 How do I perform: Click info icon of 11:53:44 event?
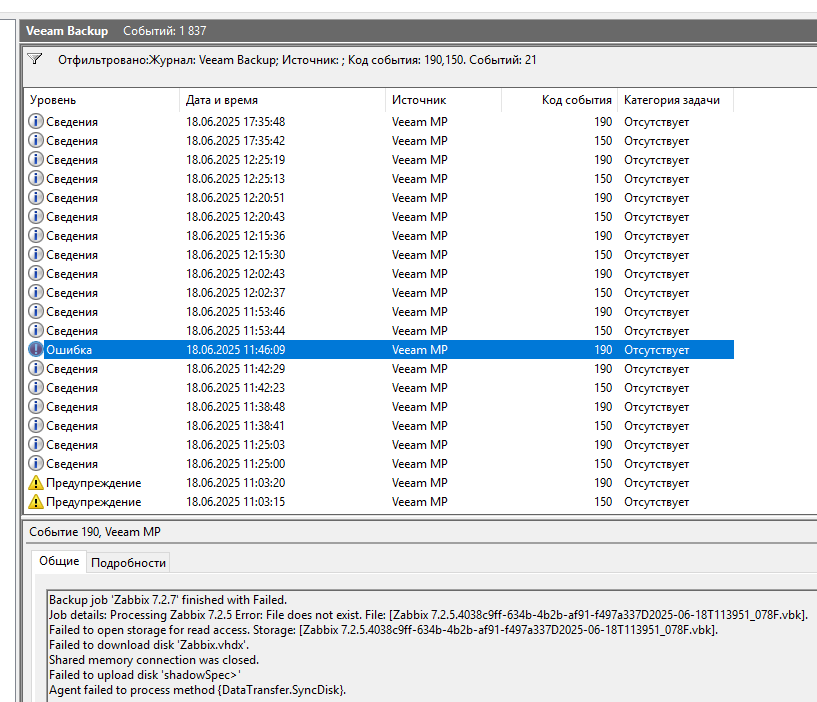click(x=35, y=330)
